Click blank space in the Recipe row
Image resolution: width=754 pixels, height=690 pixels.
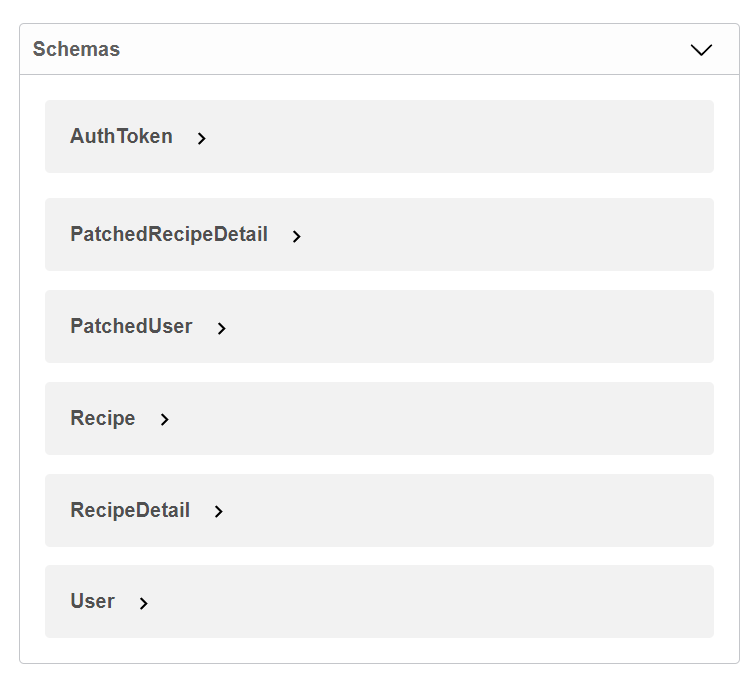438,418
